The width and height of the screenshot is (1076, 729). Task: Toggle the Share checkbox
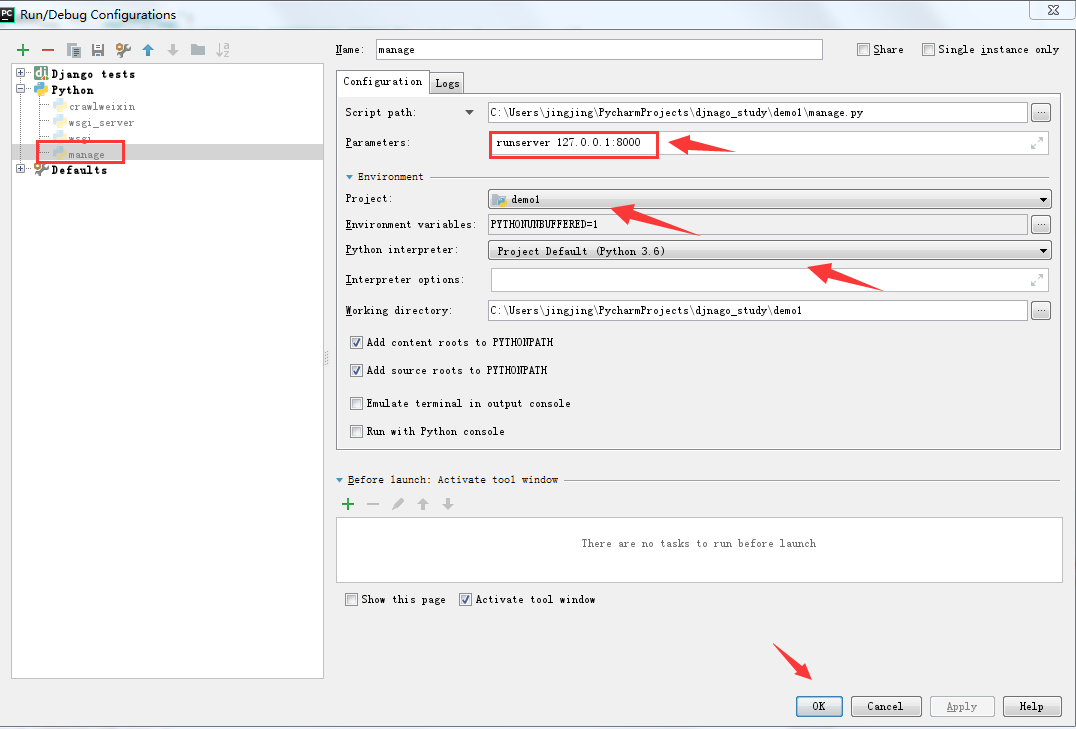pyautogui.click(x=863, y=49)
